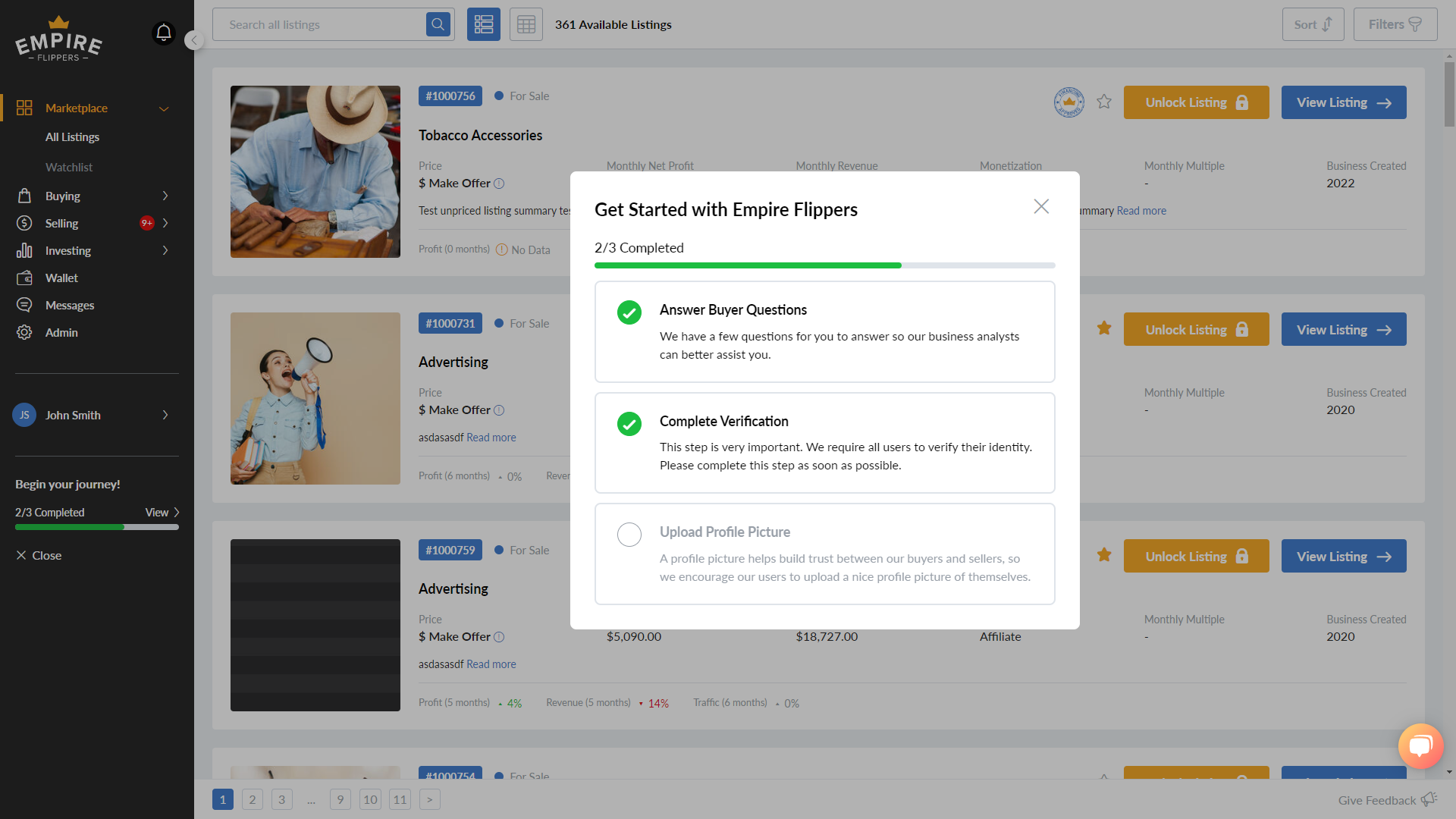Unlock Listing #1000731
This screenshot has height=819, width=1456.
pos(1196,329)
